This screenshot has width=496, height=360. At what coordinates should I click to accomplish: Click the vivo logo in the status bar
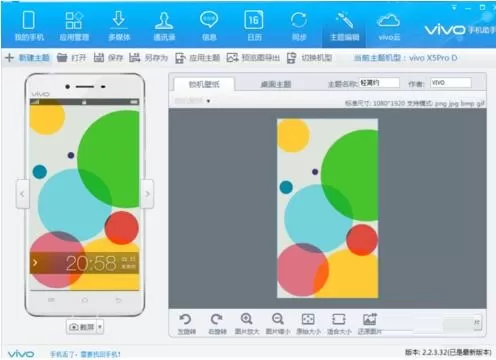tap(21, 354)
